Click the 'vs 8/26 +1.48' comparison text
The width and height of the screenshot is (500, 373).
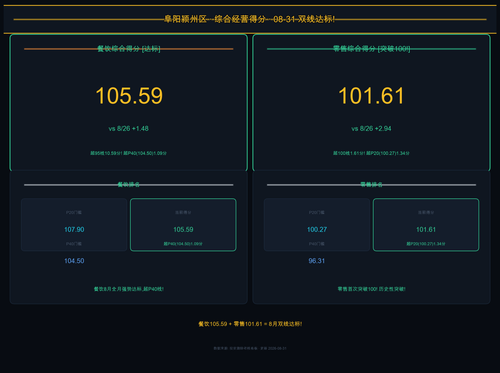pyautogui.click(x=129, y=128)
